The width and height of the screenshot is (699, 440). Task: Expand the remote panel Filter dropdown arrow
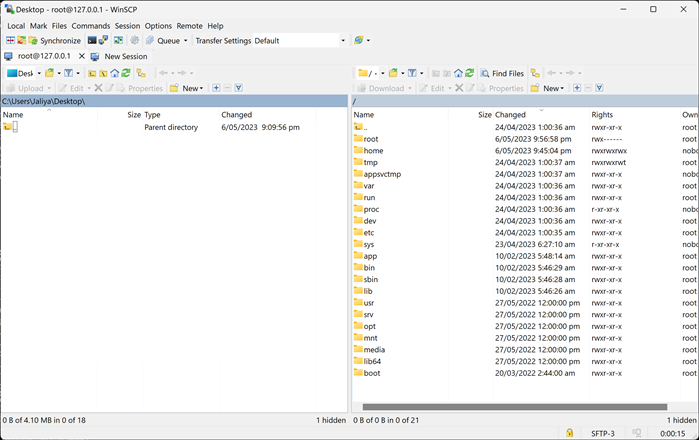[421, 73]
